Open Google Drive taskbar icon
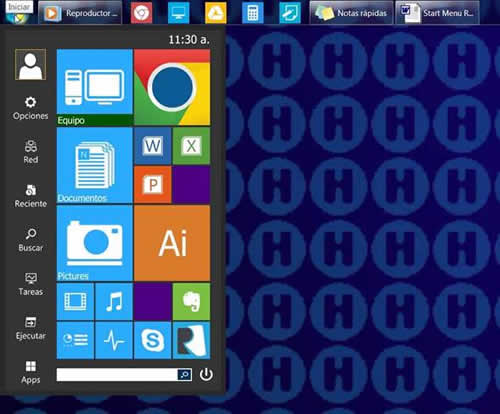The width and height of the screenshot is (500, 414). [x=216, y=13]
